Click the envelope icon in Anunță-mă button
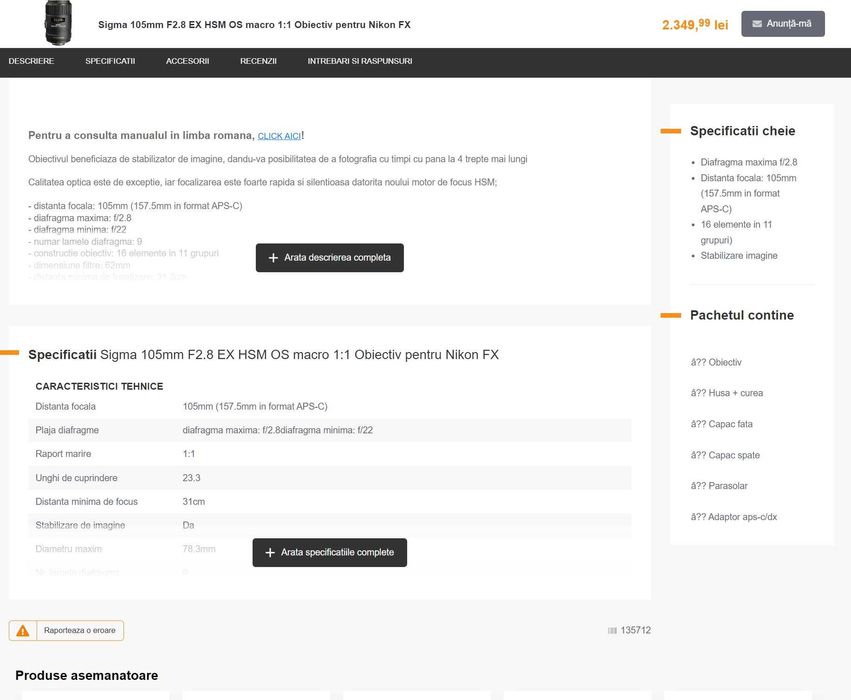Screen dimensions: 851x700 757,23
